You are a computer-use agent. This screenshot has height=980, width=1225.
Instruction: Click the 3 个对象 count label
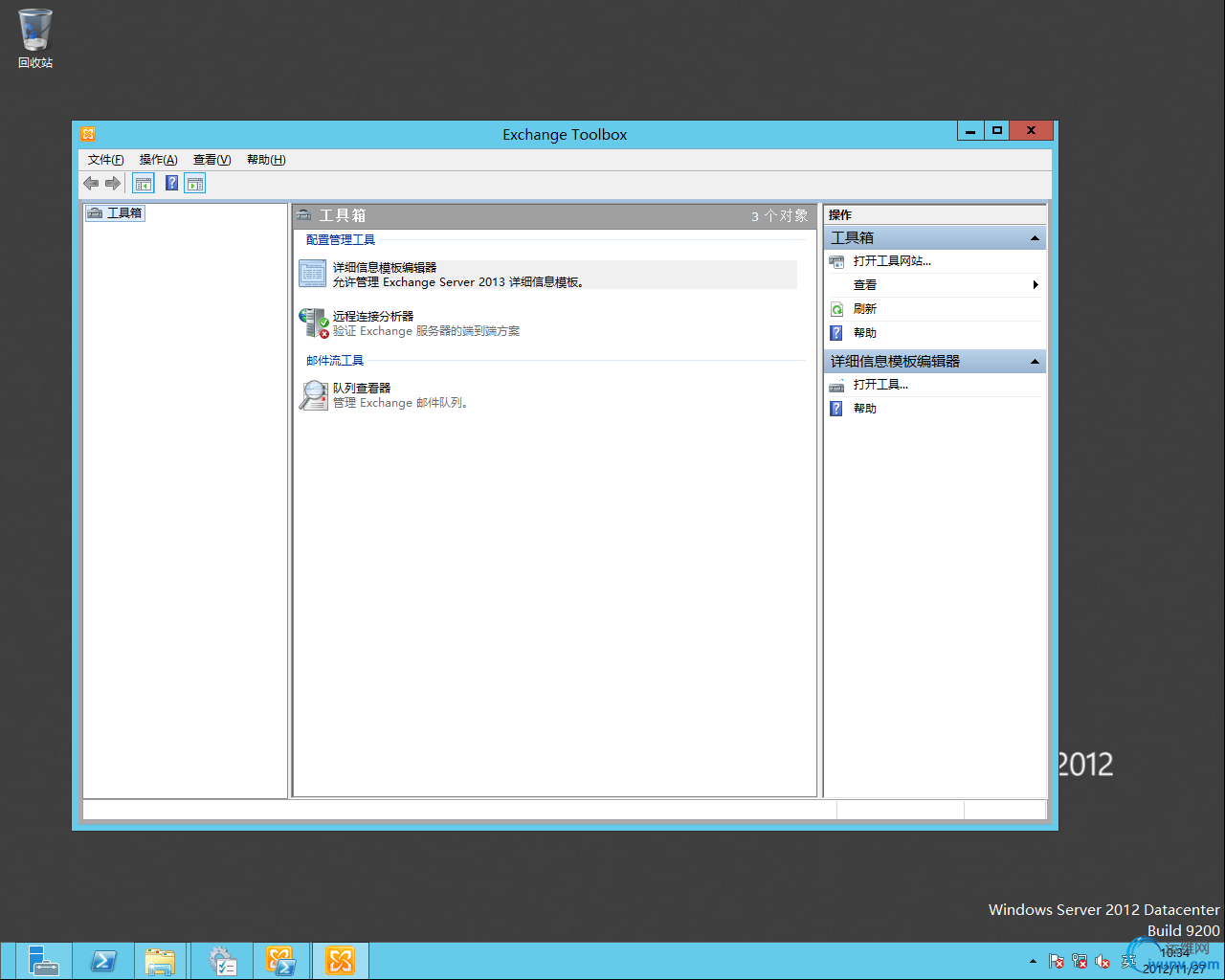[779, 216]
